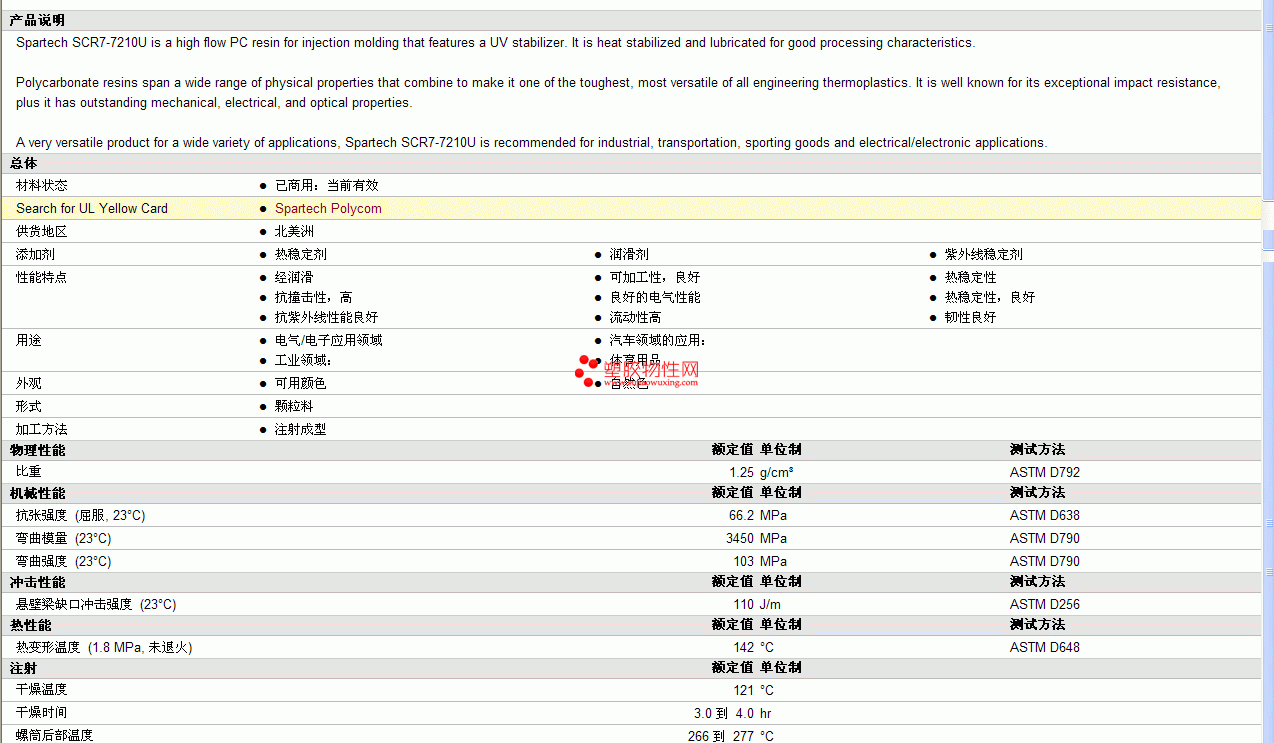Click the use 电气/电子应用领域
The image size is (1274, 743).
click(x=329, y=340)
